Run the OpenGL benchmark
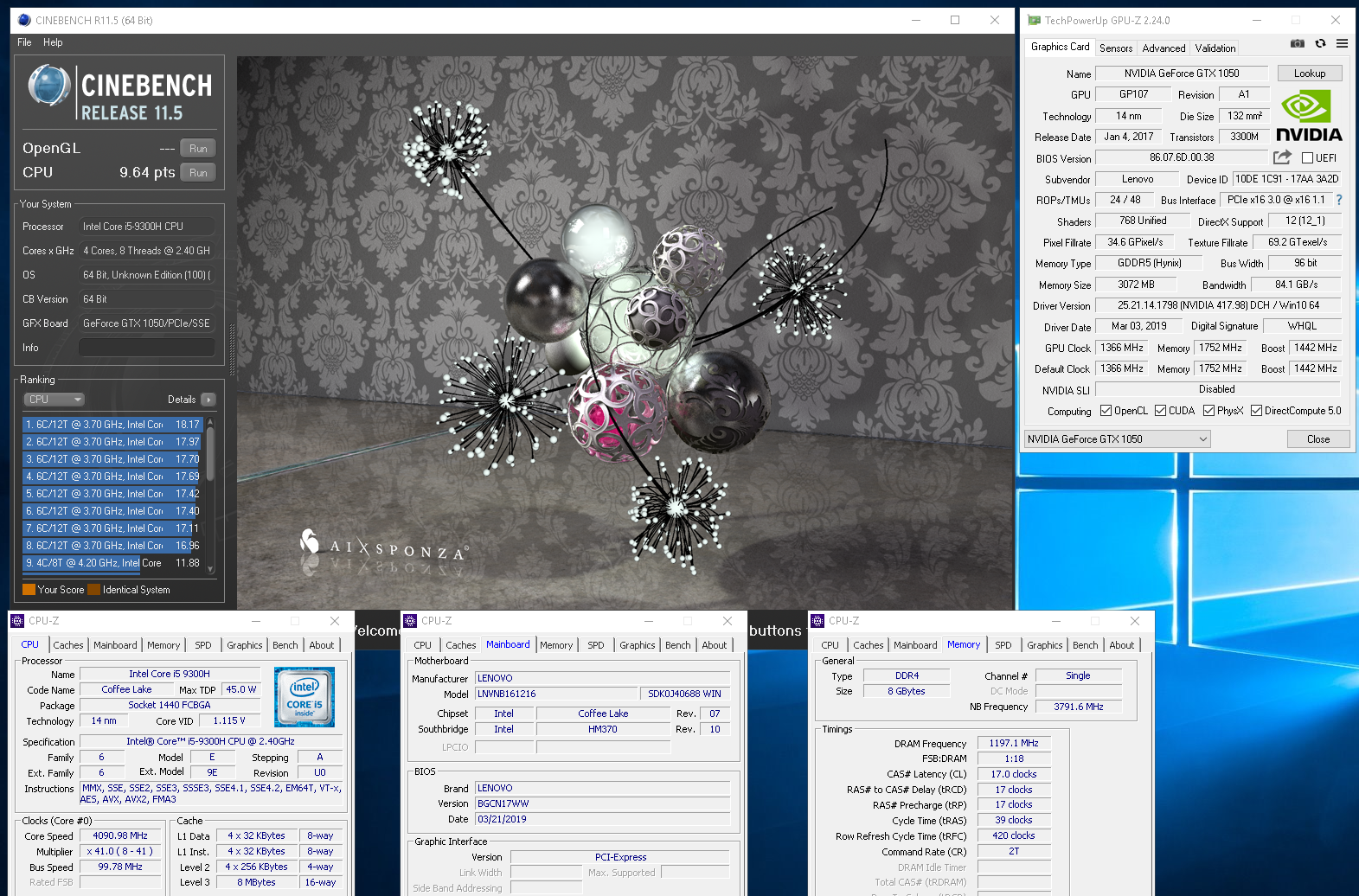This screenshot has width=1359, height=896. [x=198, y=149]
